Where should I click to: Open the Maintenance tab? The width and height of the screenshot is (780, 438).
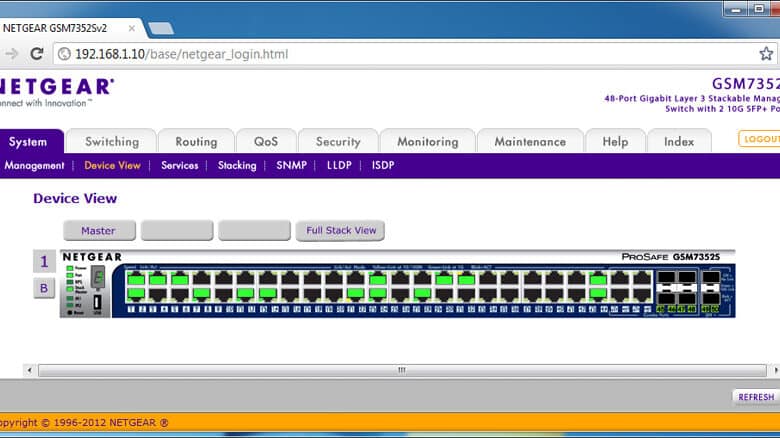(x=530, y=141)
